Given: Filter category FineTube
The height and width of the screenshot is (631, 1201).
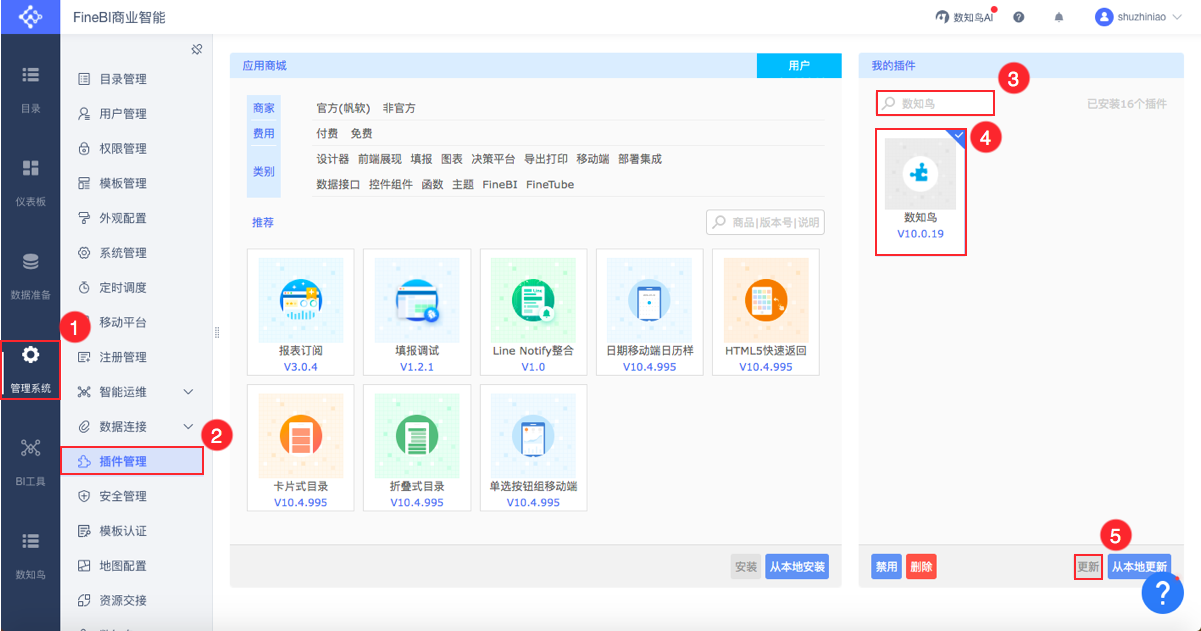Looking at the screenshot, I should pos(550,184).
